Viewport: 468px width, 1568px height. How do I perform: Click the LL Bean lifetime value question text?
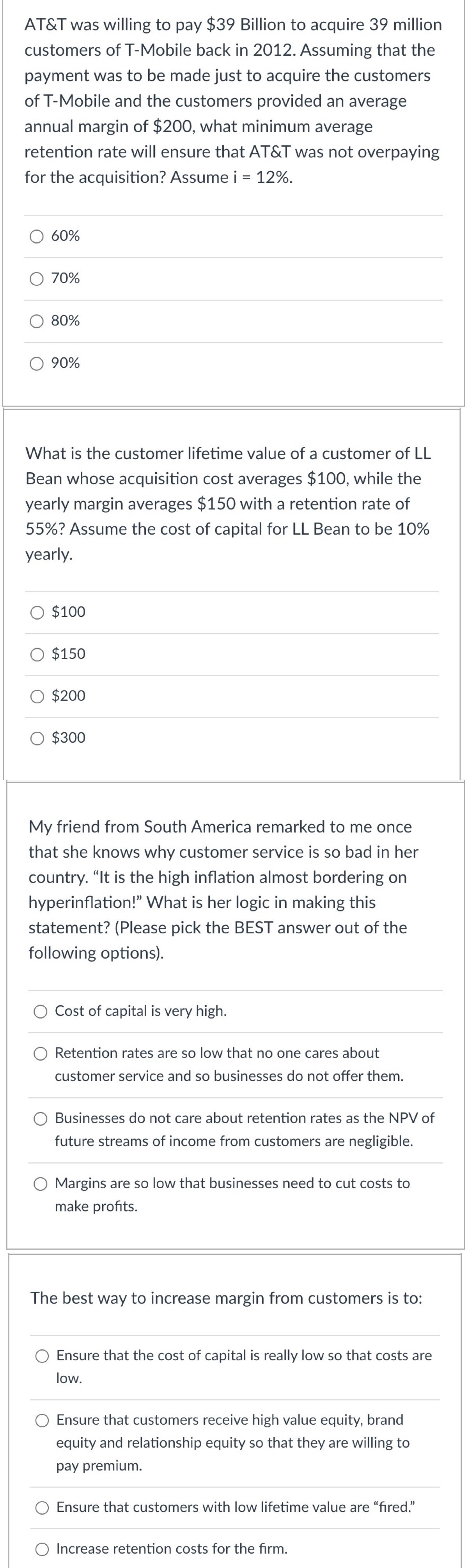[229, 503]
